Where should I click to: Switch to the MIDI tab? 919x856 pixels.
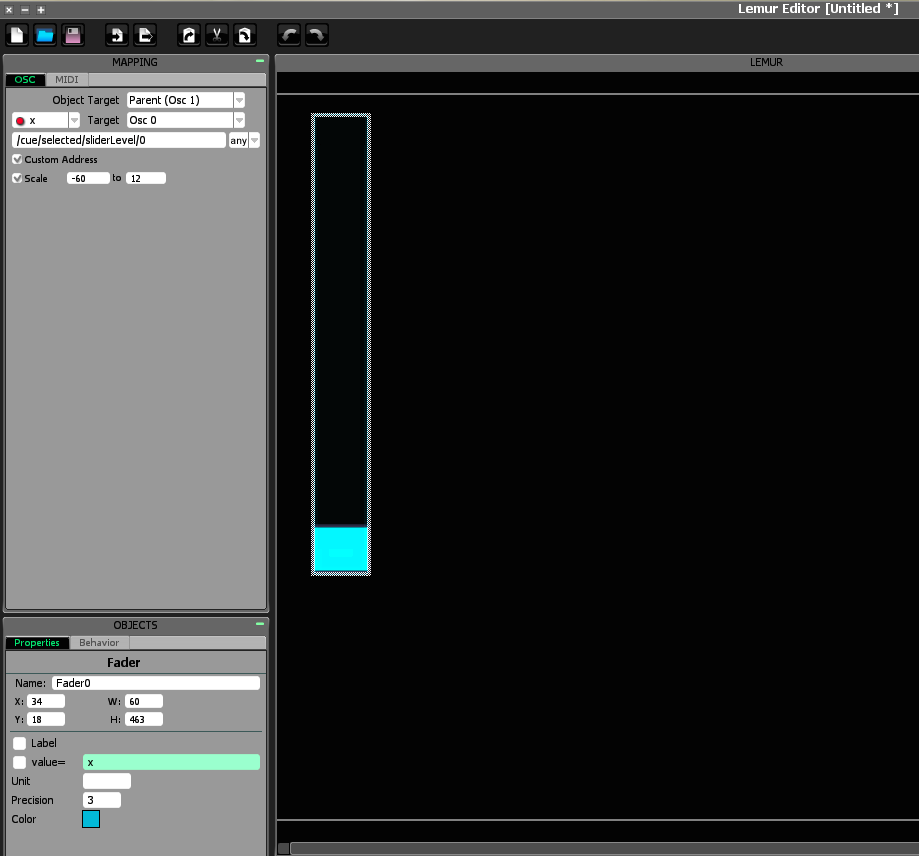pyautogui.click(x=67, y=80)
